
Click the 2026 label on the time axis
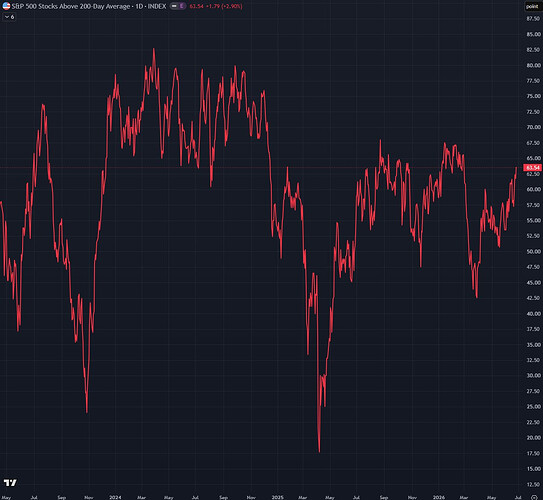[439, 497]
